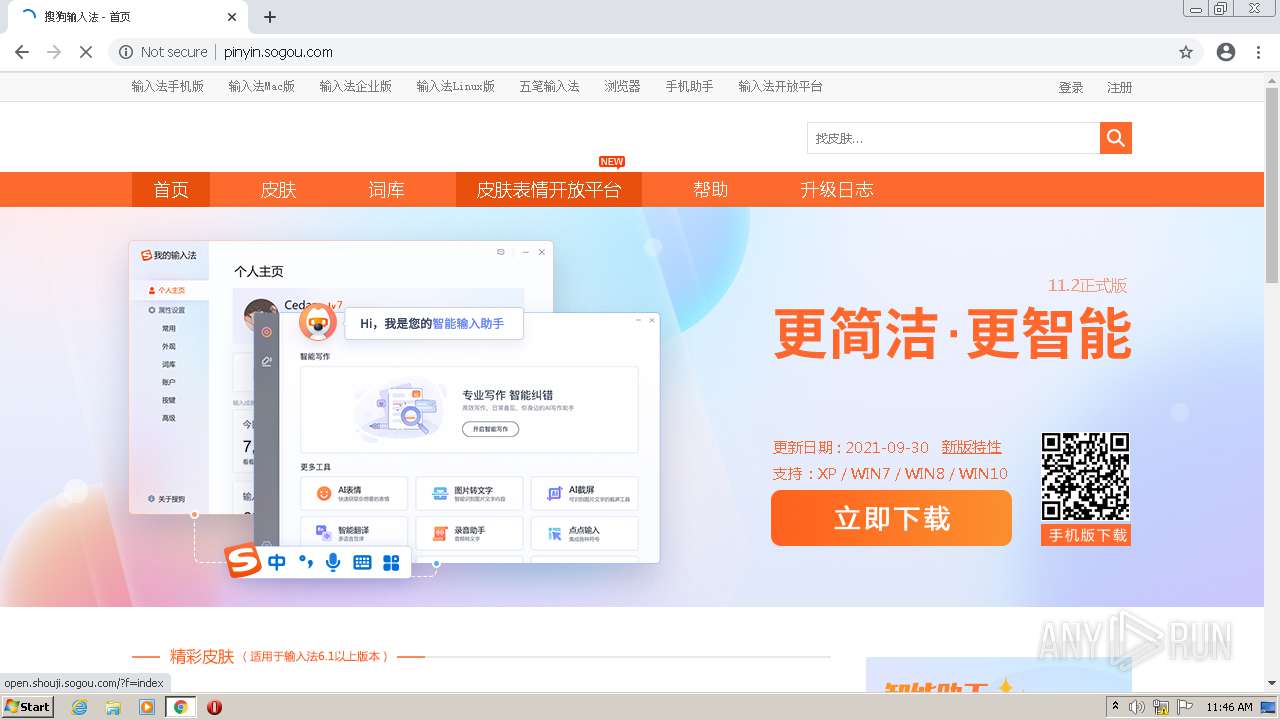The width and height of the screenshot is (1280, 720).
Task: Close the 搜狗输入法 tab
Action: 232,17
